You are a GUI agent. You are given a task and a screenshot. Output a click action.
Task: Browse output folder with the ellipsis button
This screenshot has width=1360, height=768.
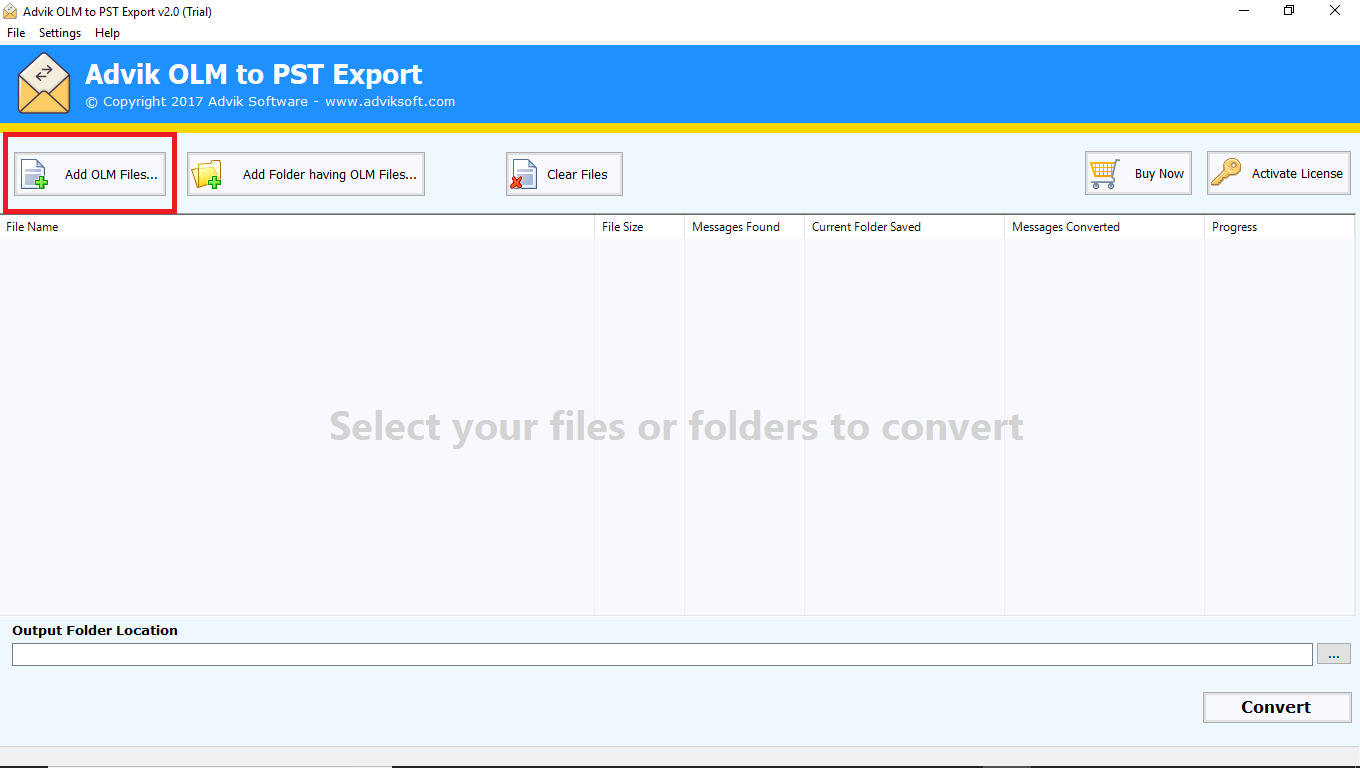click(x=1334, y=654)
